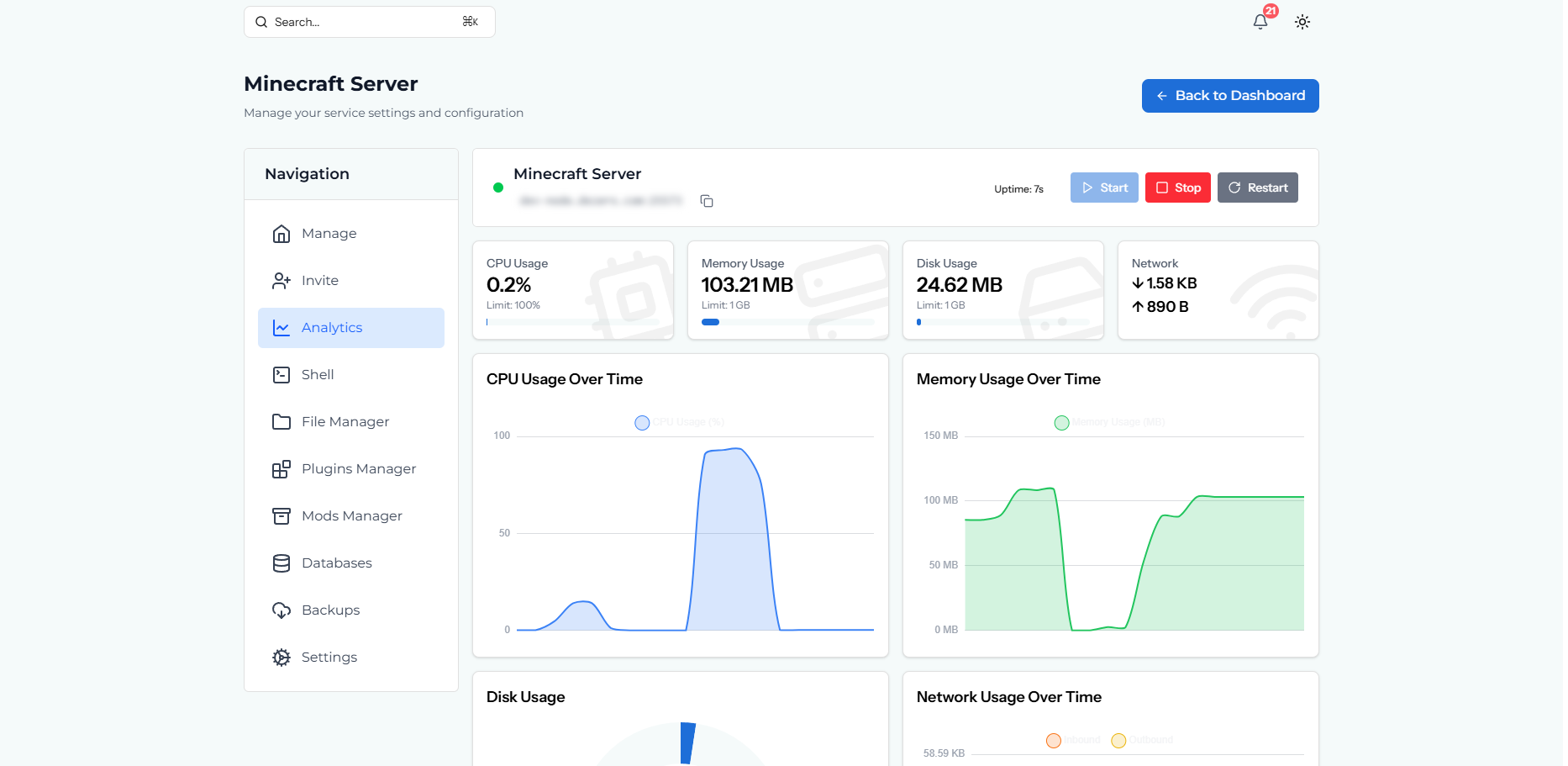Focus the Search input field
The width and height of the screenshot is (1568, 766).
[370, 22]
